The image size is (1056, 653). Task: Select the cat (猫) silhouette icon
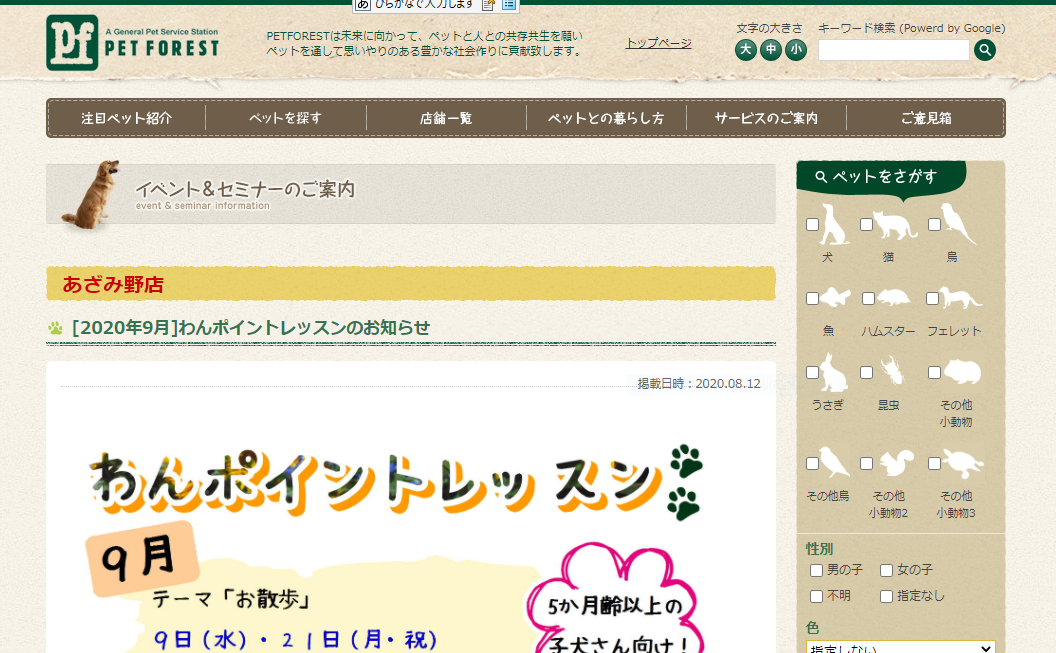pos(896,226)
